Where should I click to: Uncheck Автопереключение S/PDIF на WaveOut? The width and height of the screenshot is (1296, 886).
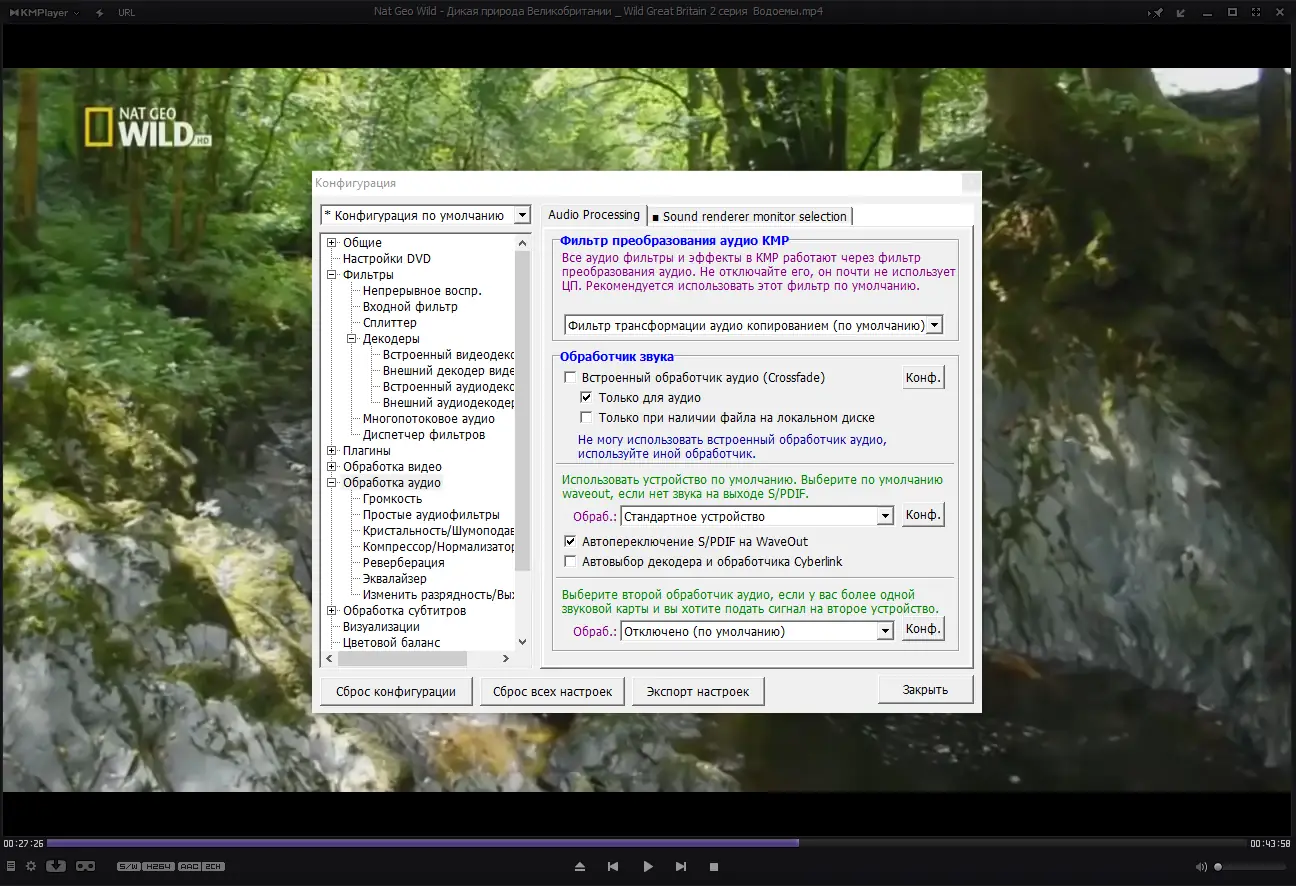click(x=570, y=542)
